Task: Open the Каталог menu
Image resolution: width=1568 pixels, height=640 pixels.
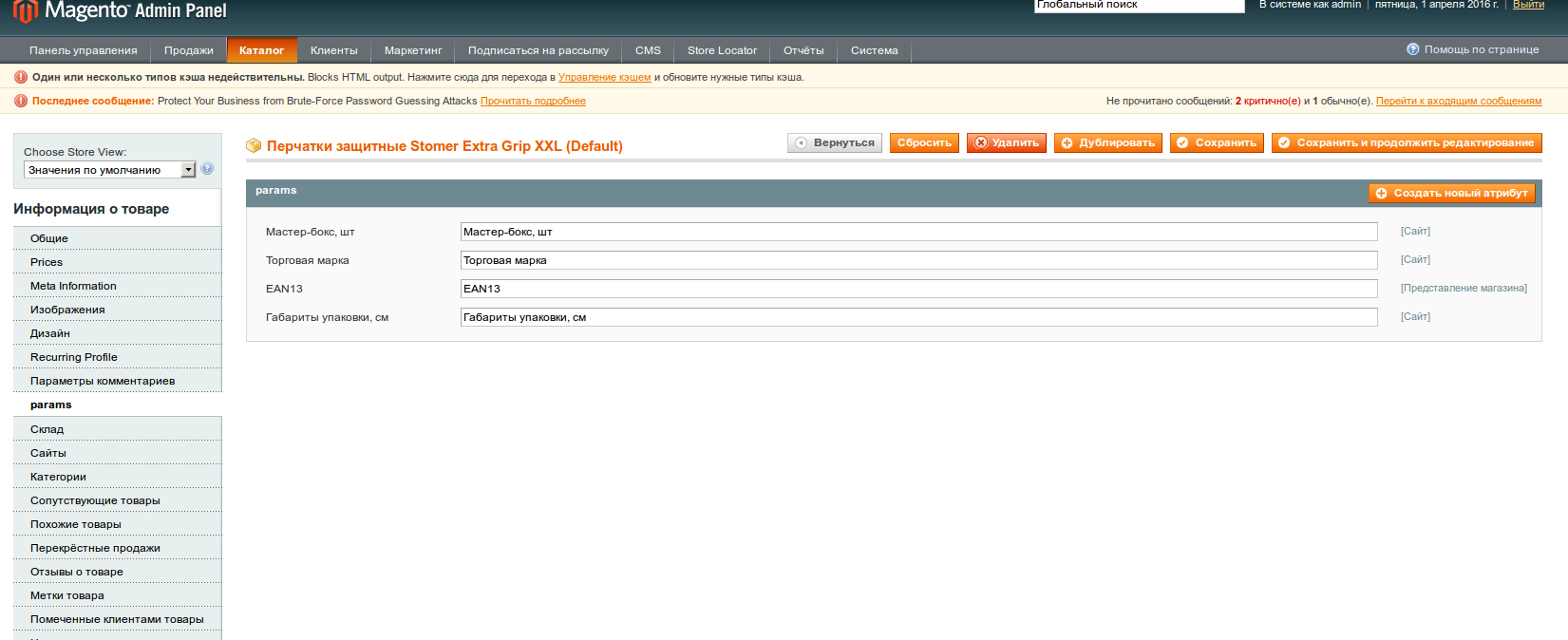Action: tap(262, 50)
